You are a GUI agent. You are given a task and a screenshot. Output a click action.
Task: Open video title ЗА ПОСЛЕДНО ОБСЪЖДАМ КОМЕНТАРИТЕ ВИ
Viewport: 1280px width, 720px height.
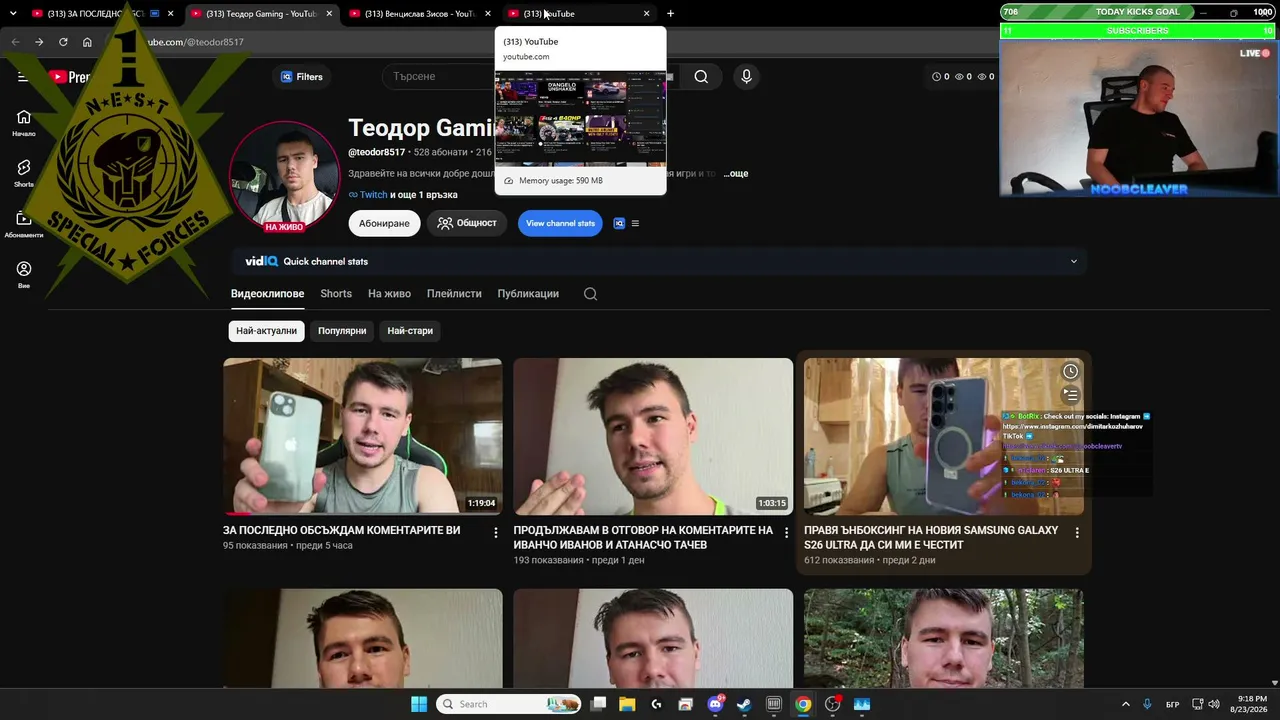tap(342, 530)
